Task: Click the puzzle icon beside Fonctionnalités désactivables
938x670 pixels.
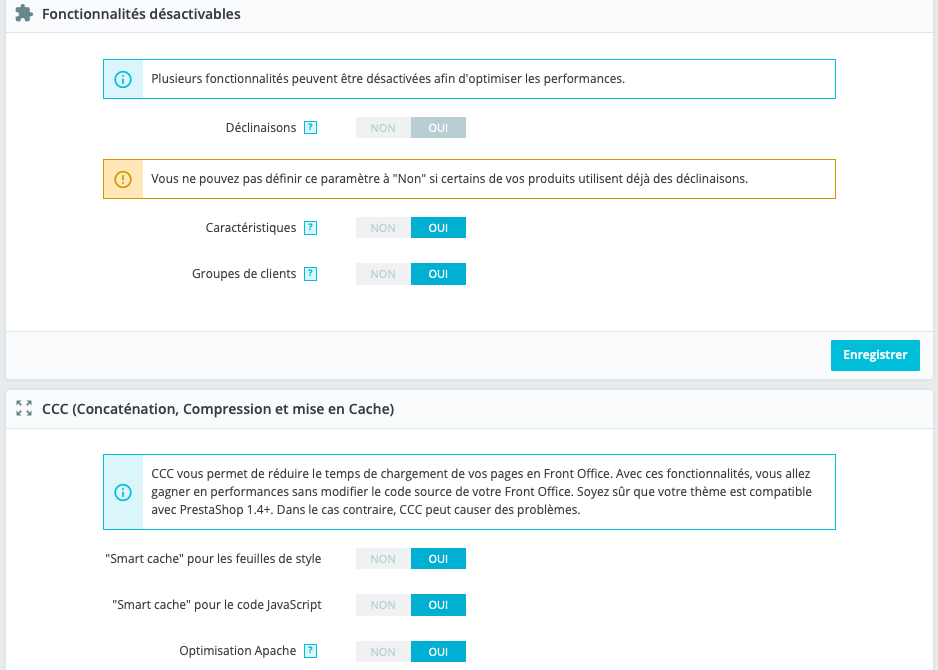Action: pyautogui.click(x=24, y=14)
